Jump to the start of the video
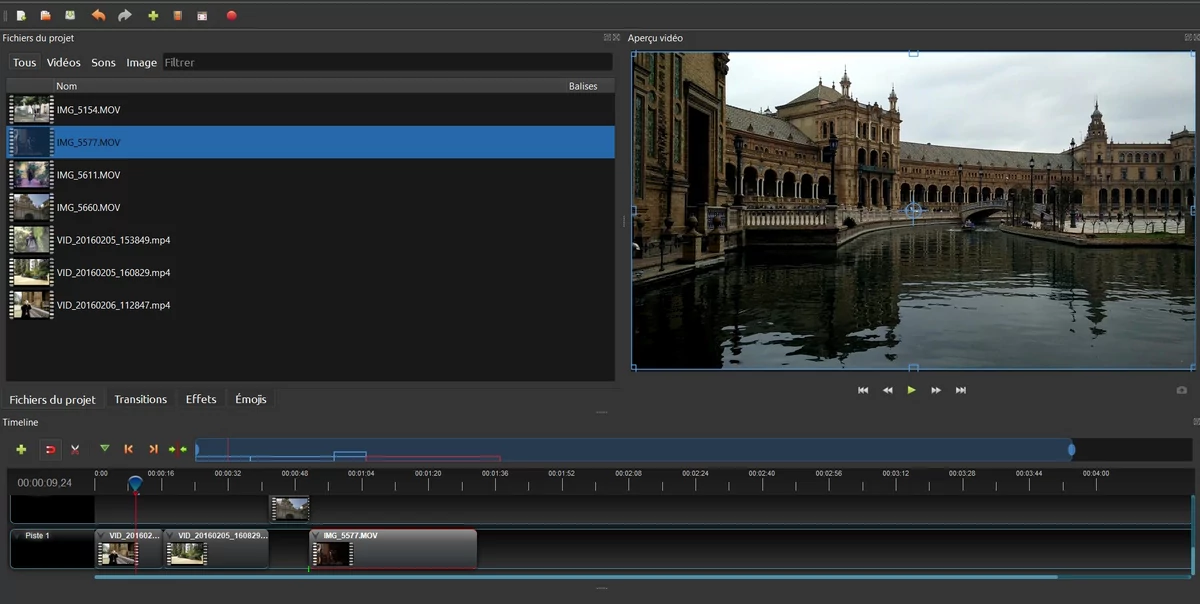This screenshot has height=604, width=1200. pyautogui.click(x=863, y=390)
